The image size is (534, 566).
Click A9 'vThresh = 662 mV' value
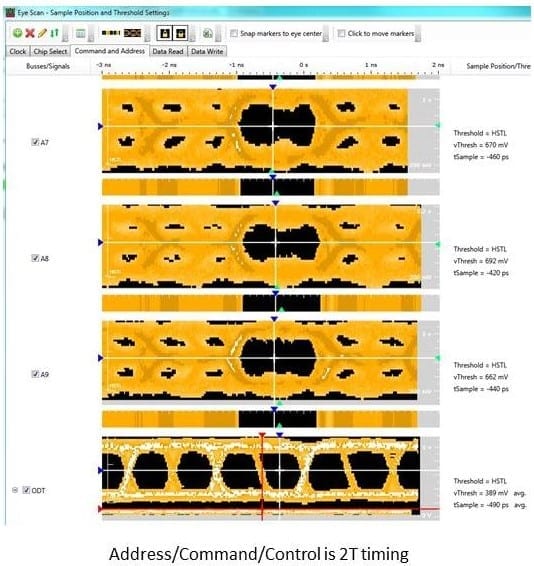pos(481,377)
